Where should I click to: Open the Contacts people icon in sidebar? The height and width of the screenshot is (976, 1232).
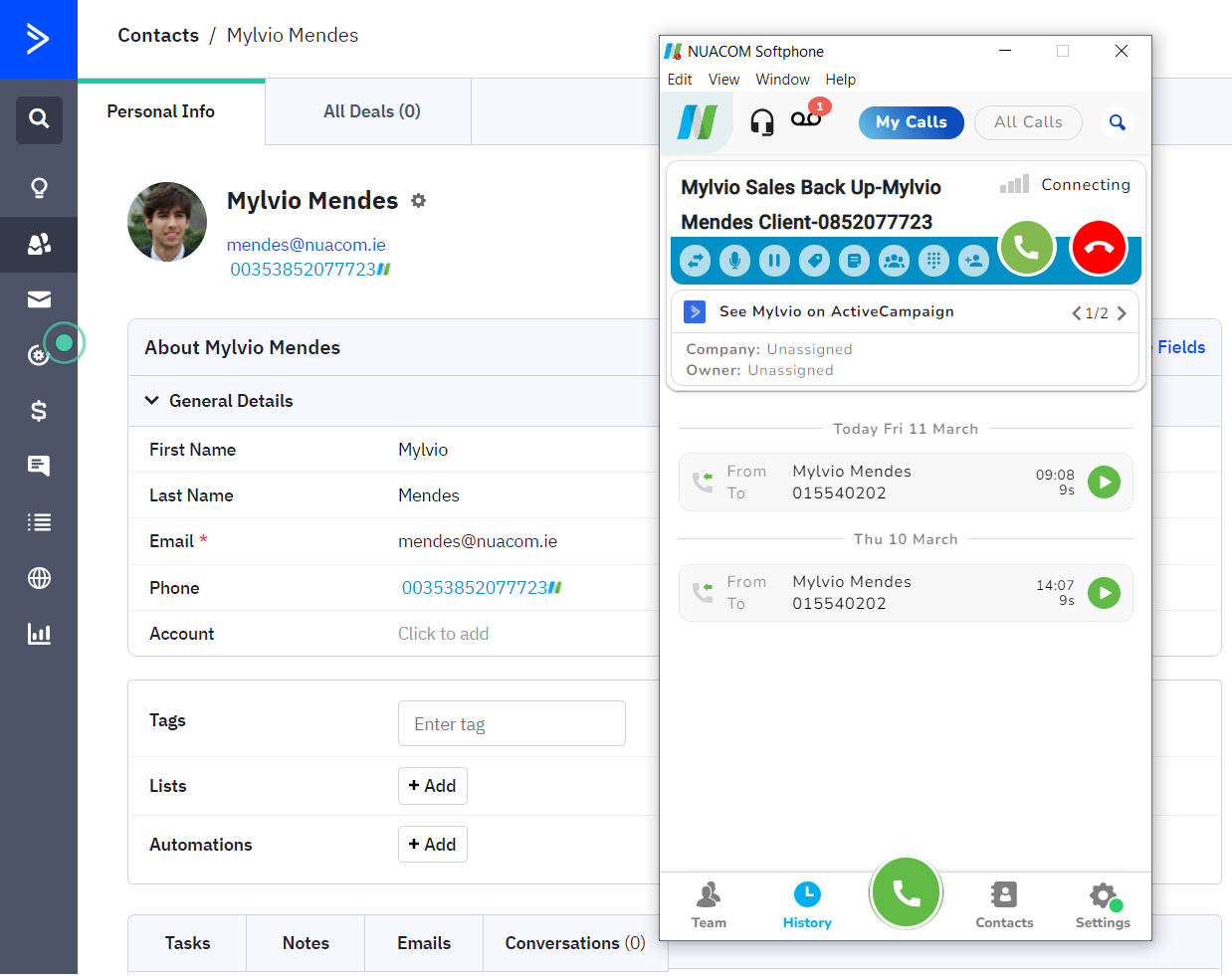(x=39, y=244)
